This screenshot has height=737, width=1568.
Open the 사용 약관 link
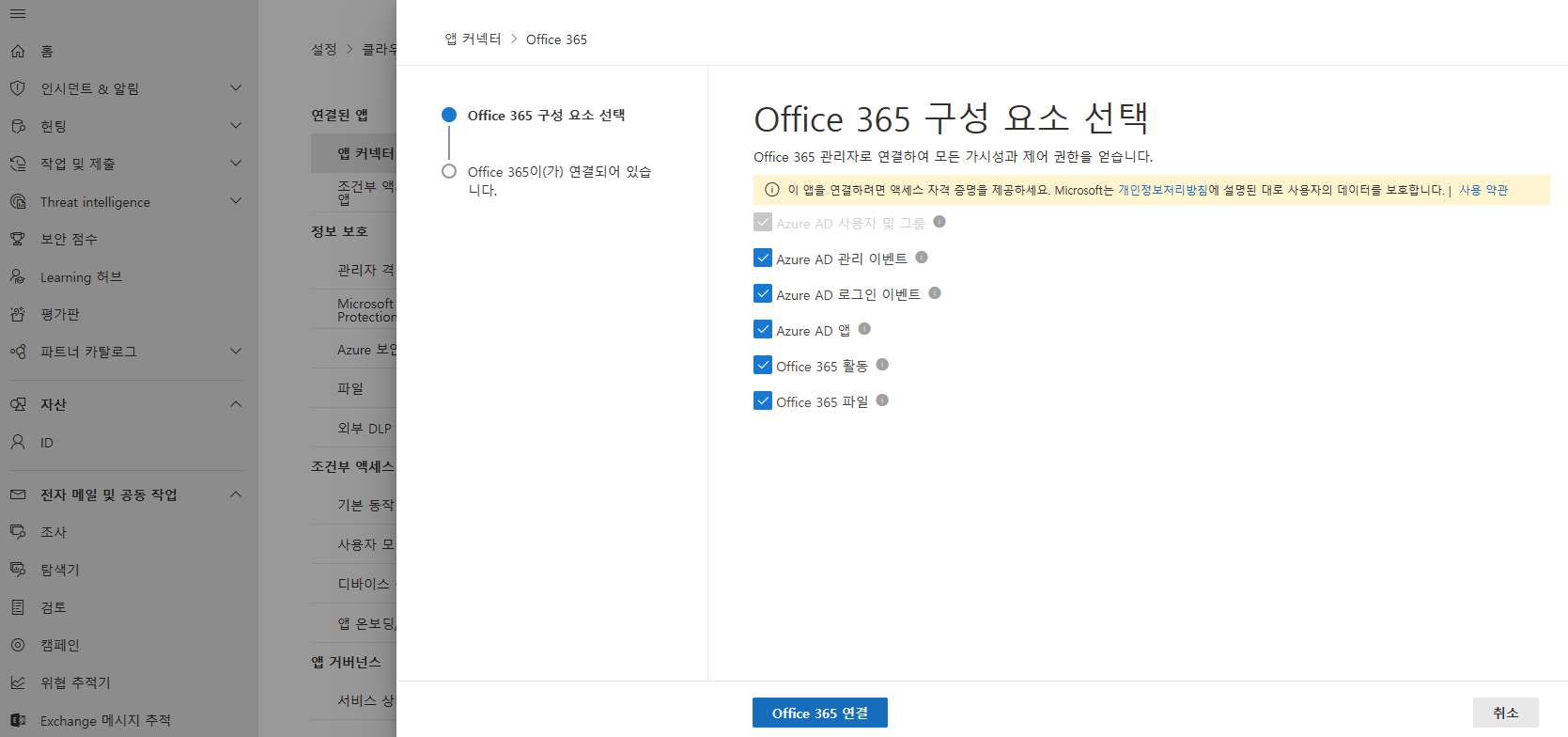tap(1483, 190)
